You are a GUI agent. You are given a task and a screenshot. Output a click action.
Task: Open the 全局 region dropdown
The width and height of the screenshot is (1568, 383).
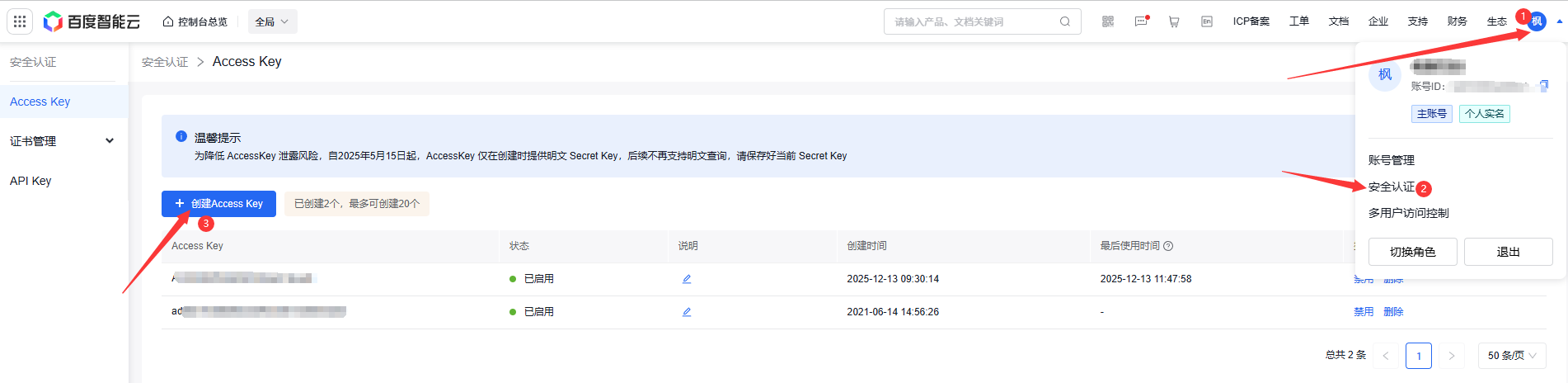(272, 21)
